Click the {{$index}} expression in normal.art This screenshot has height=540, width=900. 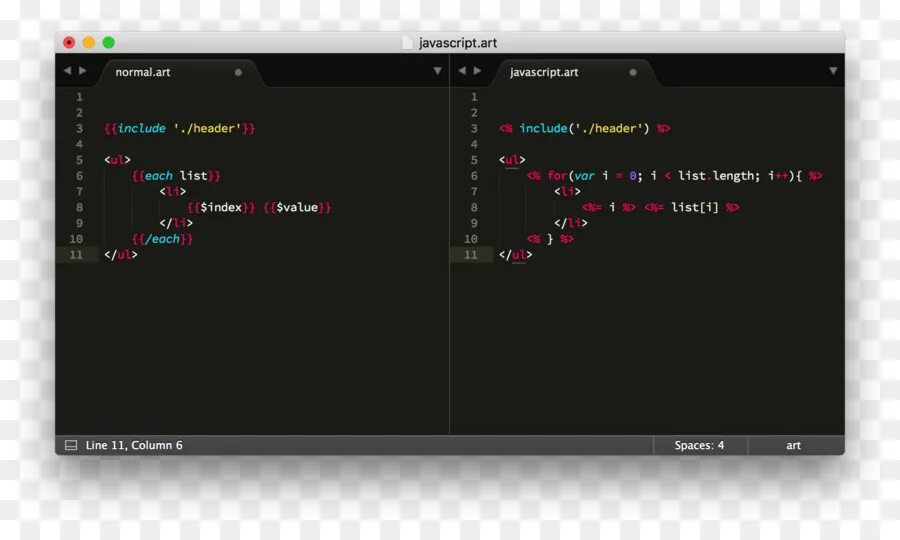tap(221, 207)
